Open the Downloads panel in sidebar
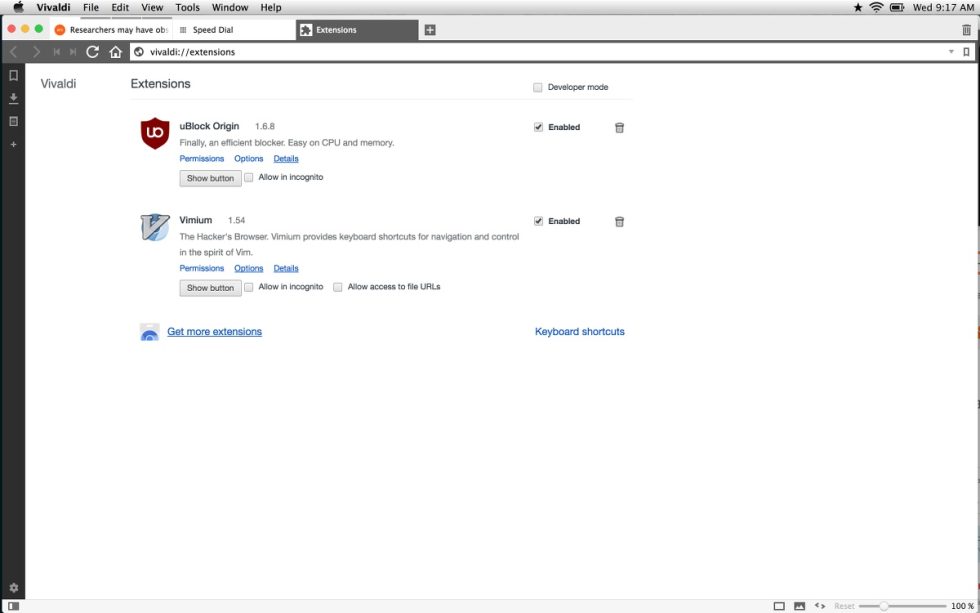Screen dimensions: 980x613 13,98
